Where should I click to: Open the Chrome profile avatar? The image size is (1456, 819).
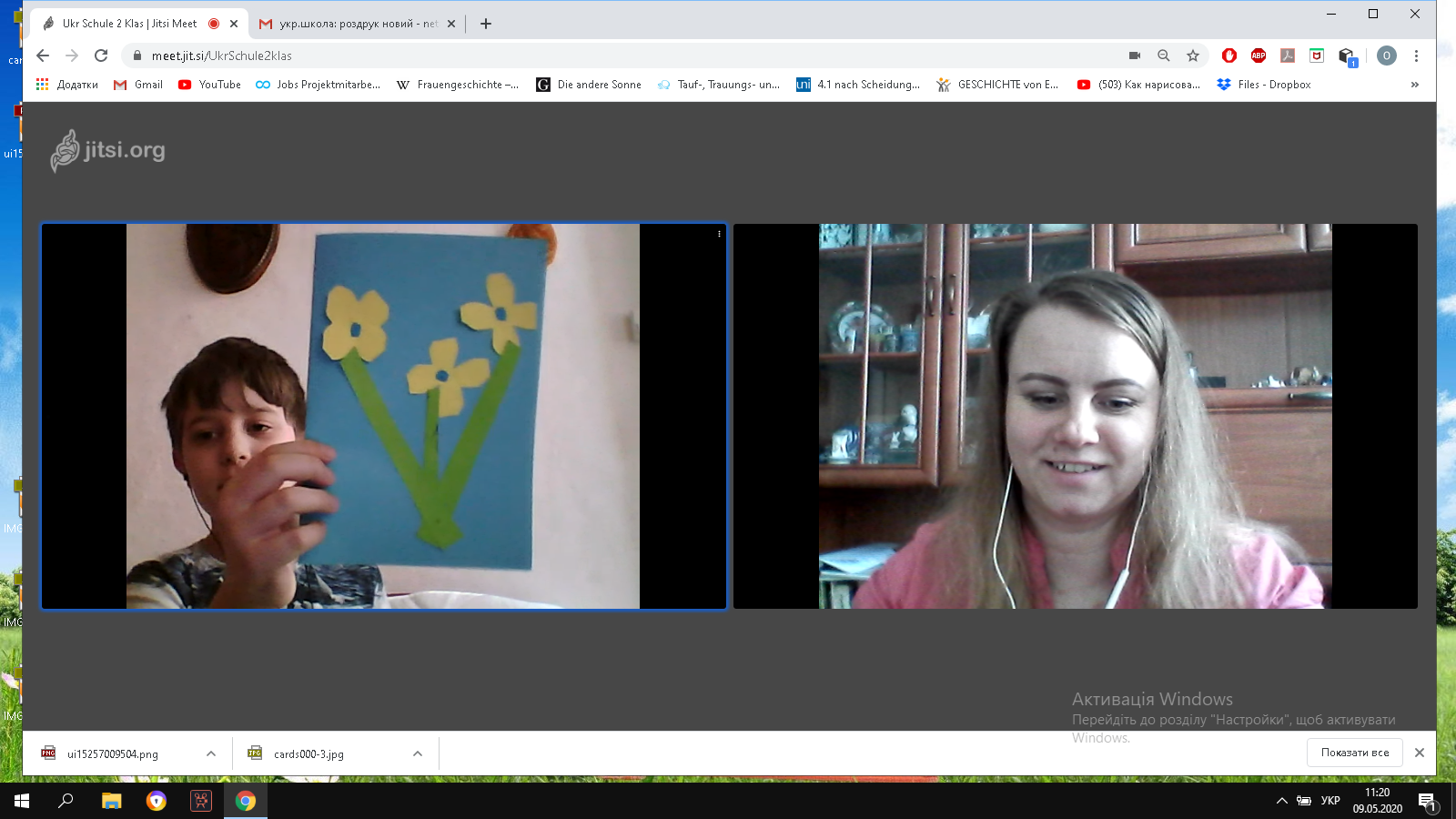pos(1386,56)
